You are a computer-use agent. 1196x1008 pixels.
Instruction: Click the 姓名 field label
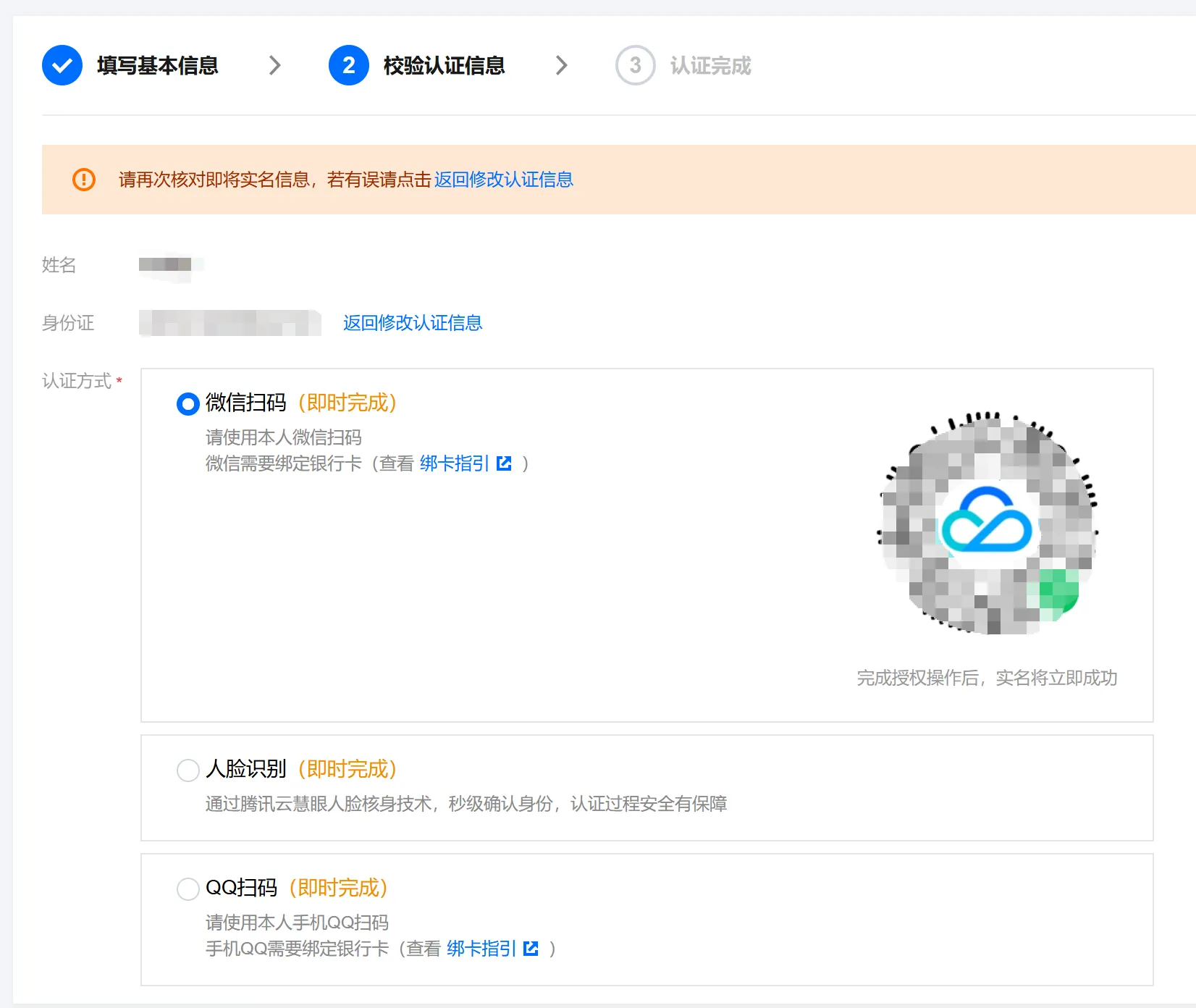[x=59, y=265]
